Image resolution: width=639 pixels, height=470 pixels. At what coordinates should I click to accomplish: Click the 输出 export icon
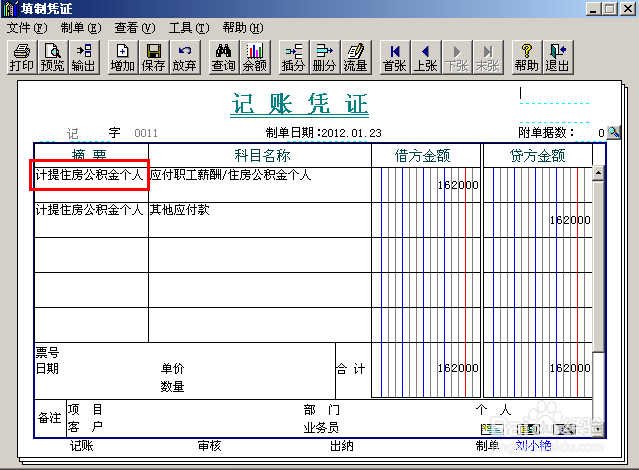[x=84, y=57]
